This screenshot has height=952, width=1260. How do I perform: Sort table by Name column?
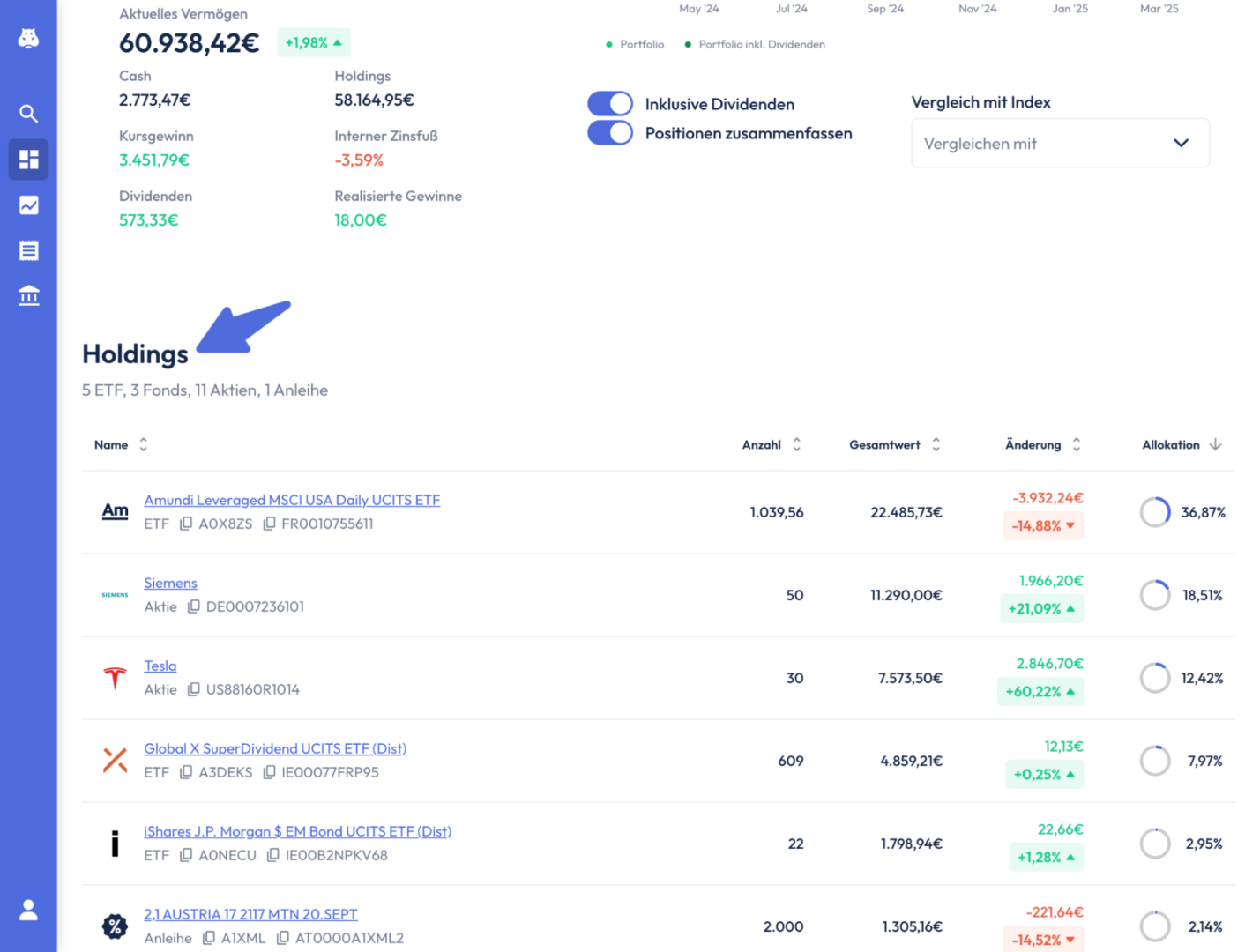[x=121, y=444]
